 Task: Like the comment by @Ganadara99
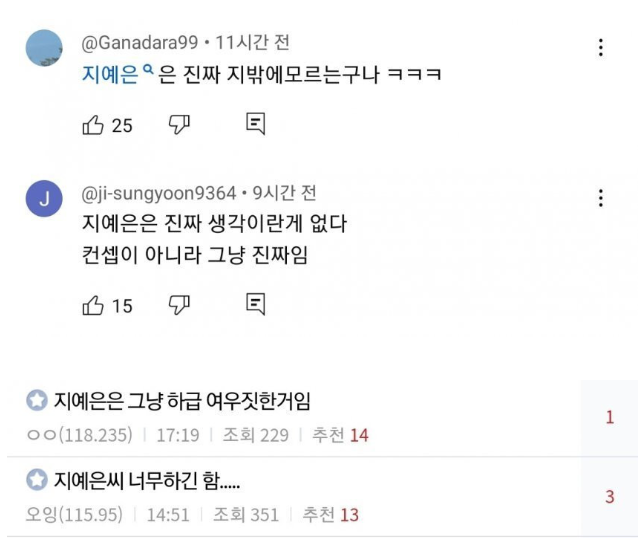point(93,125)
